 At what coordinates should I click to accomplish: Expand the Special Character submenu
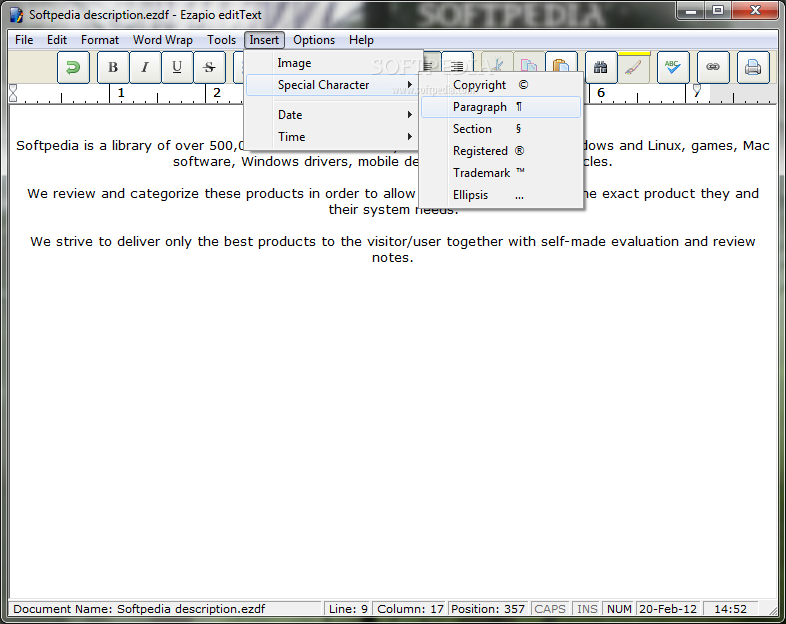pos(333,85)
